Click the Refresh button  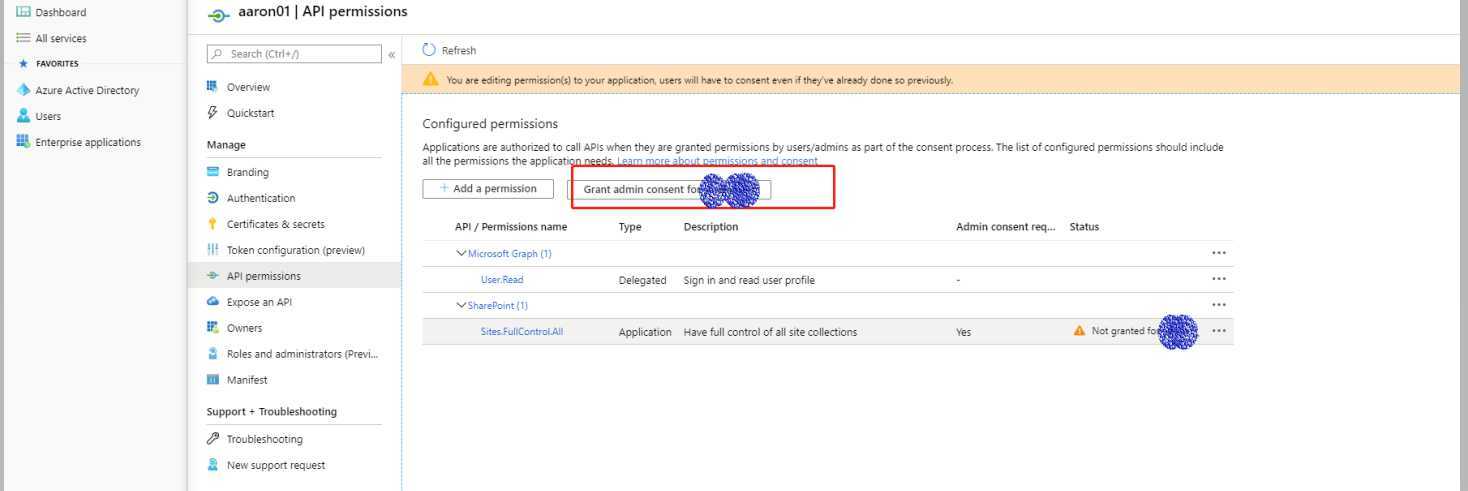pyautogui.click(x=450, y=50)
